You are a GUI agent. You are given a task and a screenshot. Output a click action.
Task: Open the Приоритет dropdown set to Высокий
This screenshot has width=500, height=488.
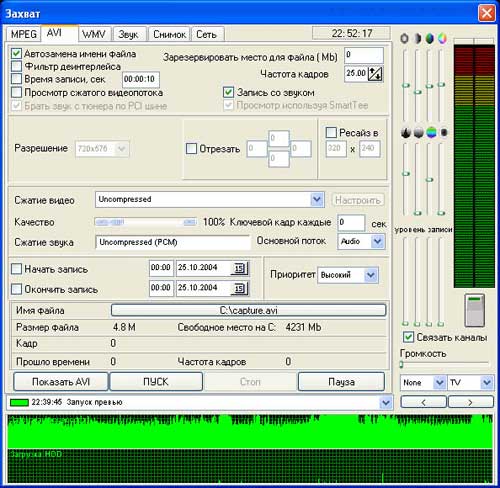pos(371,275)
